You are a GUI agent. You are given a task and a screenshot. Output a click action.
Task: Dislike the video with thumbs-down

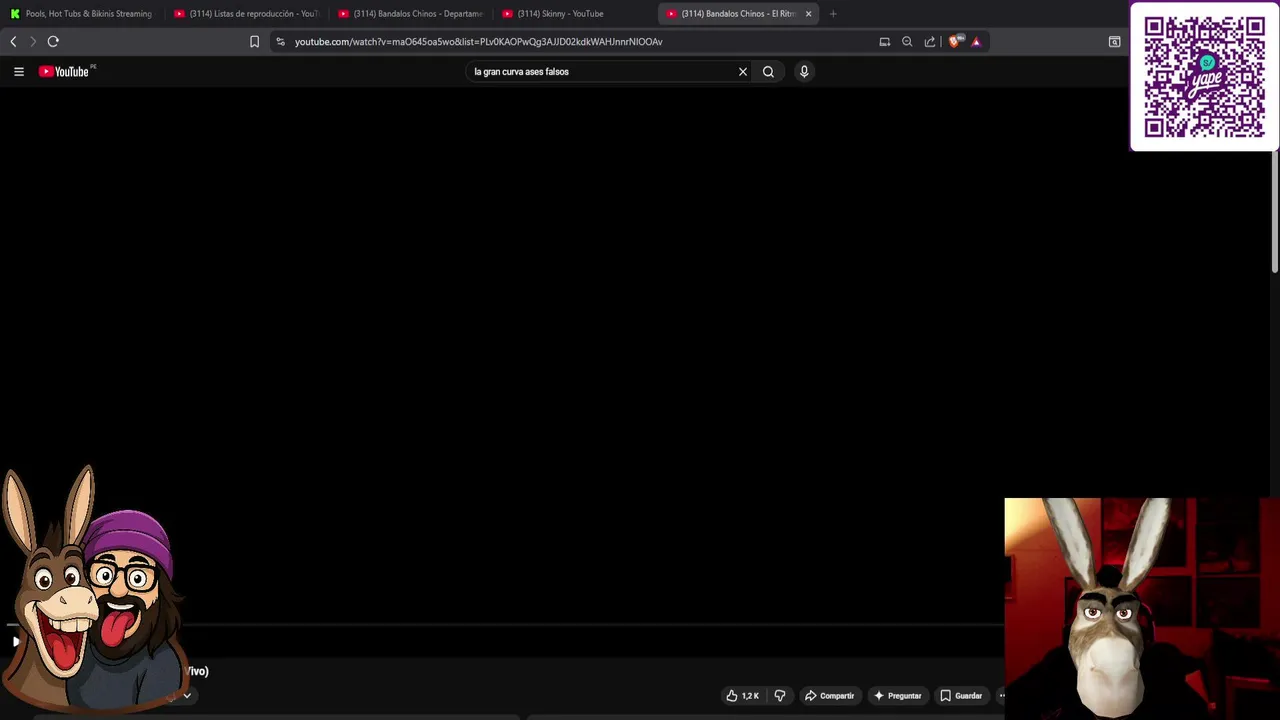pyautogui.click(x=780, y=695)
